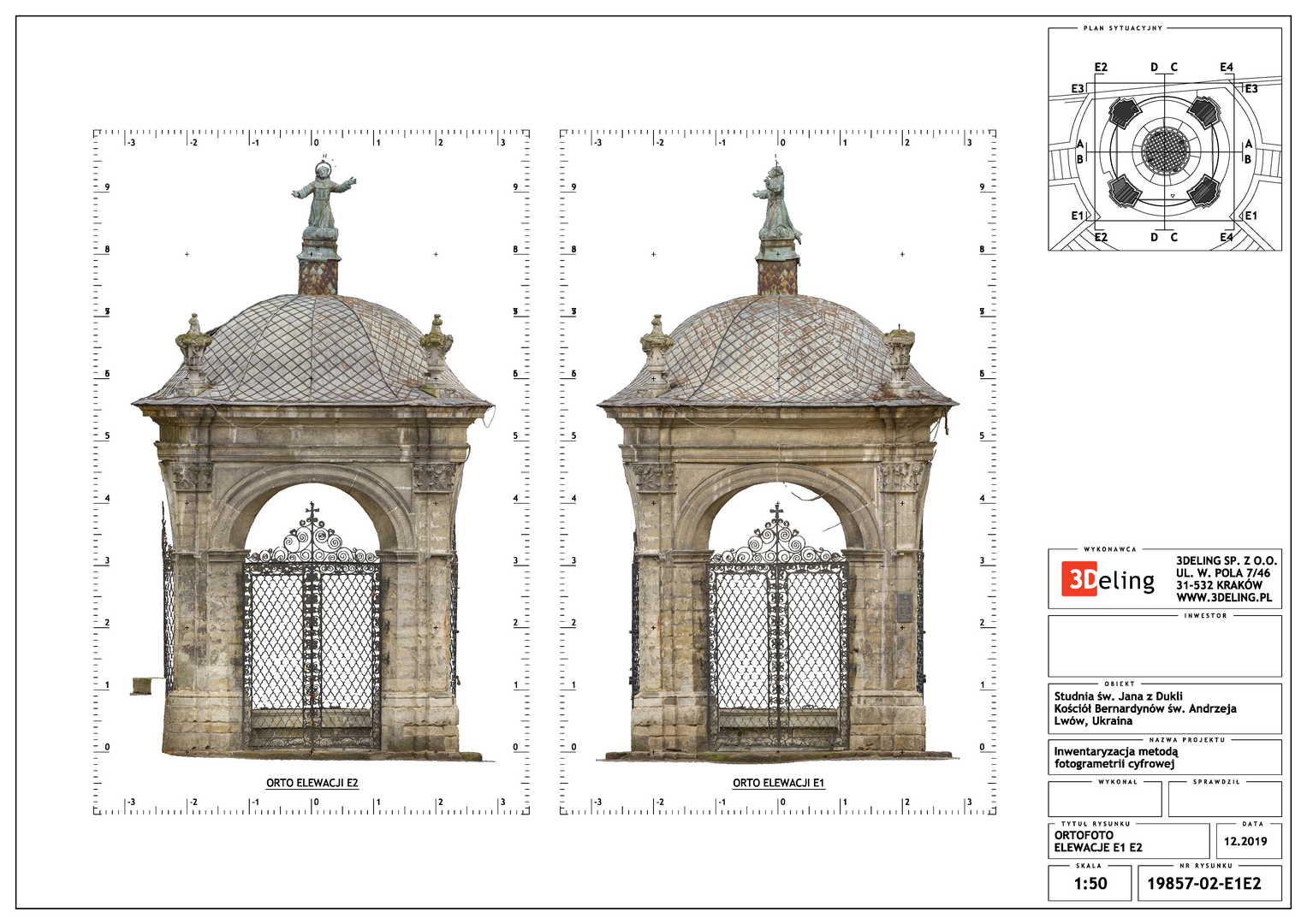Click the statue atop the E1 elevation dome
Viewport: 1307px width, 924px height.
777,204
